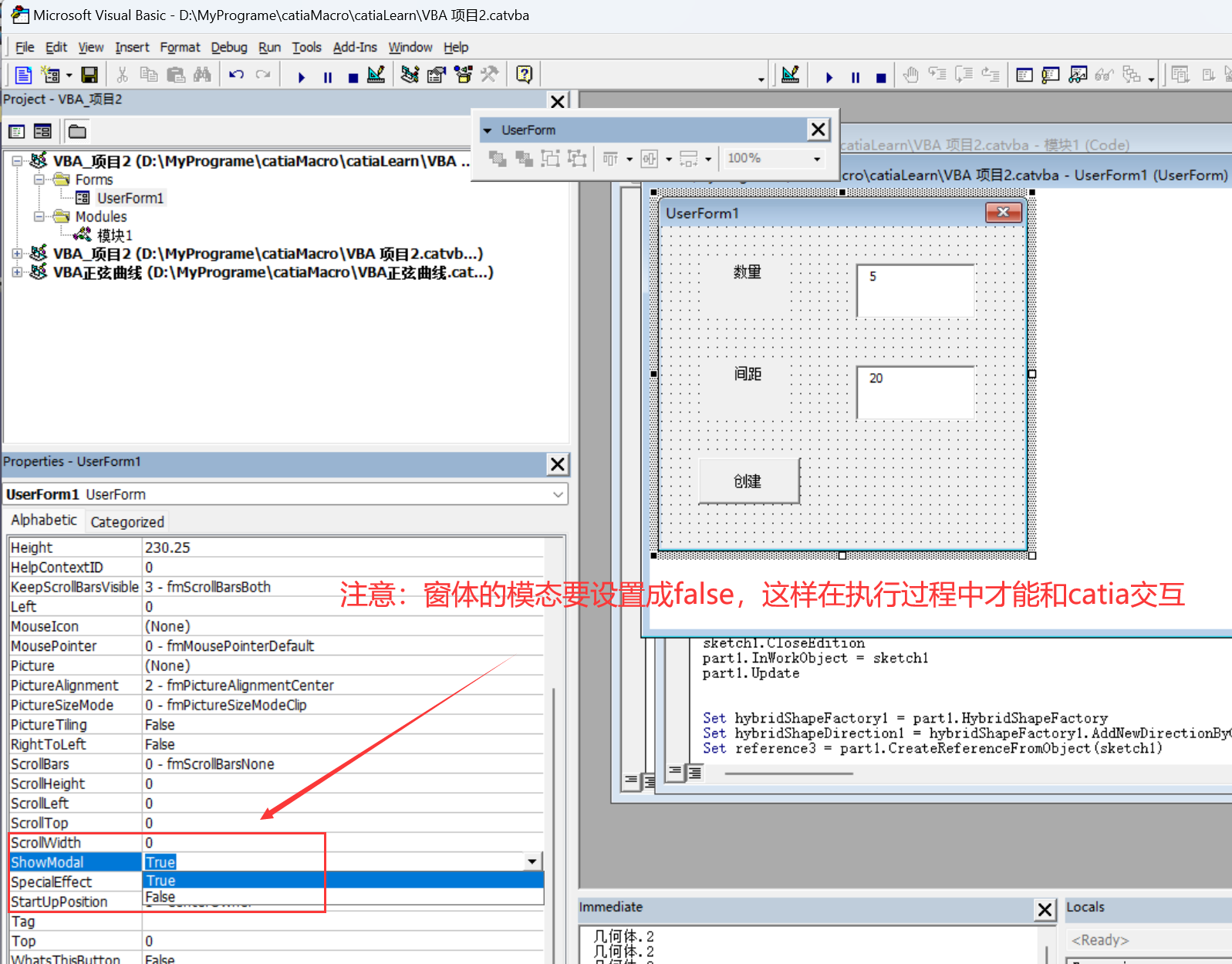Image resolution: width=1232 pixels, height=964 pixels.
Task: Click the text box containing 5 on the form
Action: pyautogui.click(x=916, y=291)
